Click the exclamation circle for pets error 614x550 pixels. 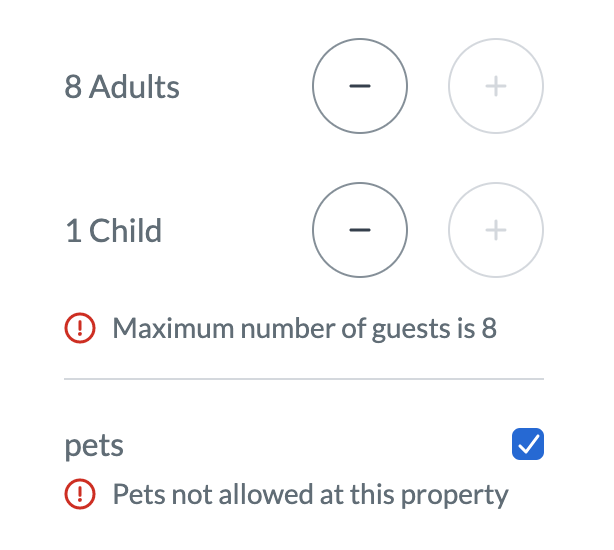80,494
